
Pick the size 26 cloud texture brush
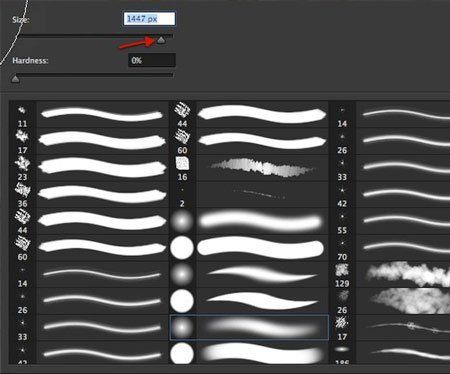[390, 301]
